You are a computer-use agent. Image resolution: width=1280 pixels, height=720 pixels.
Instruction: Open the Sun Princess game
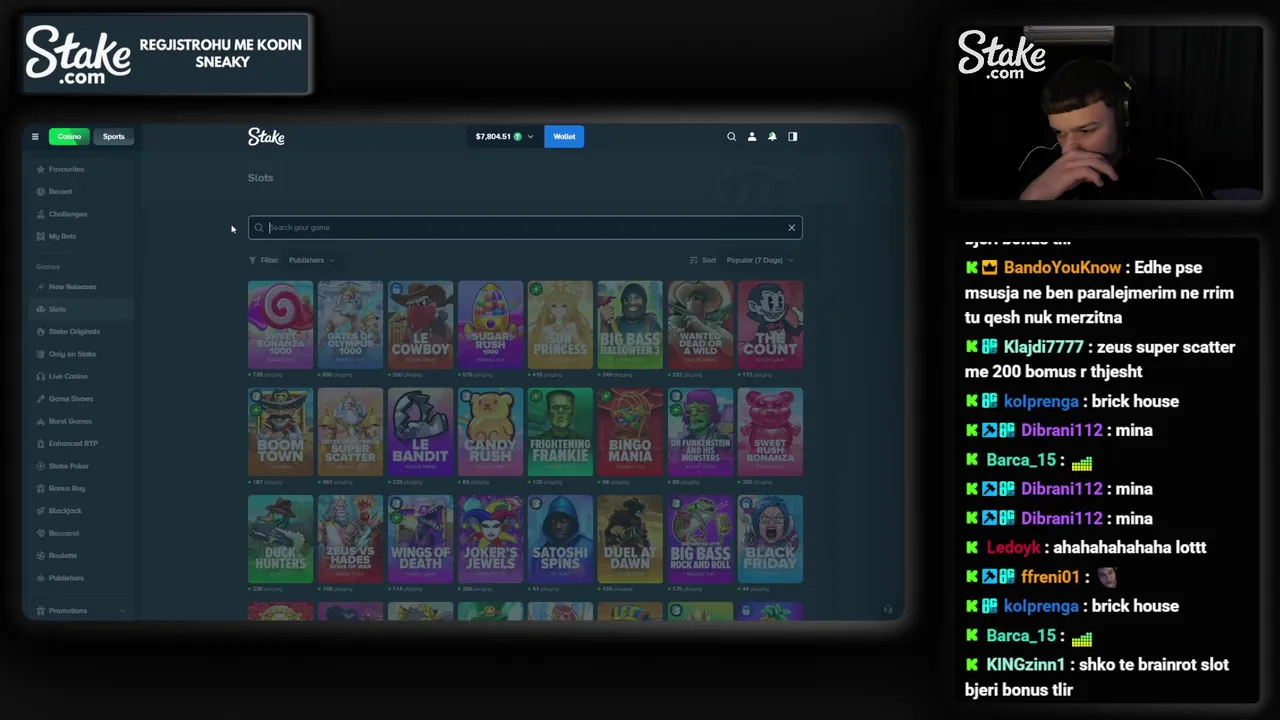(x=560, y=325)
